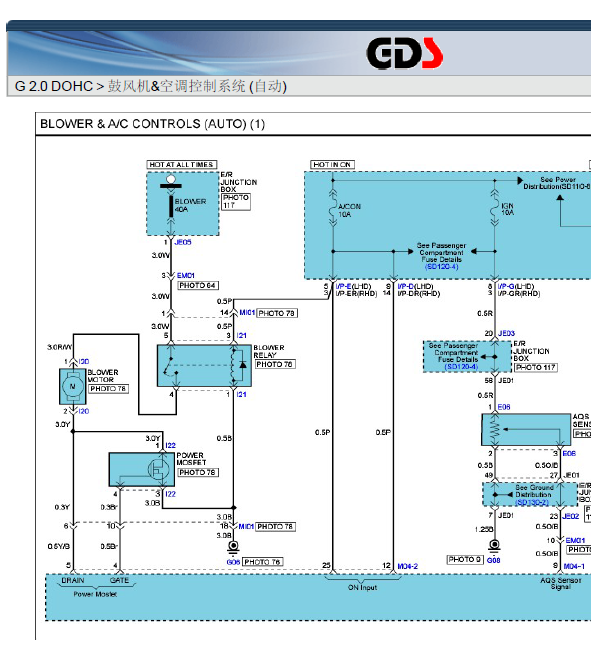The height and width of the screenshot is (650, 591).
Task: Open the SD120-4 link beside JE03 junction box
Action: coord(461,367)
